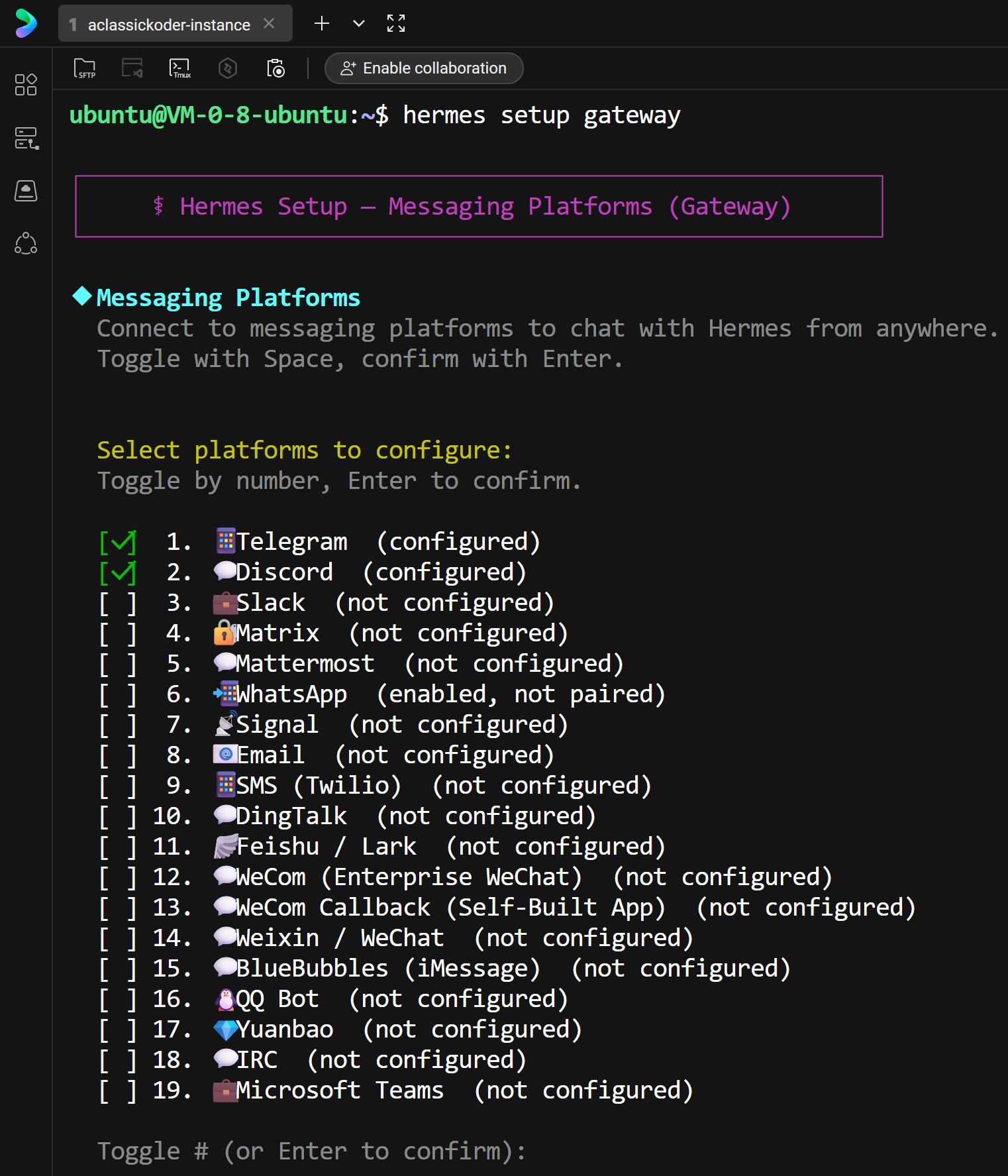Click the WhatsApp phone emoji icon

click(x=225, y=694)
